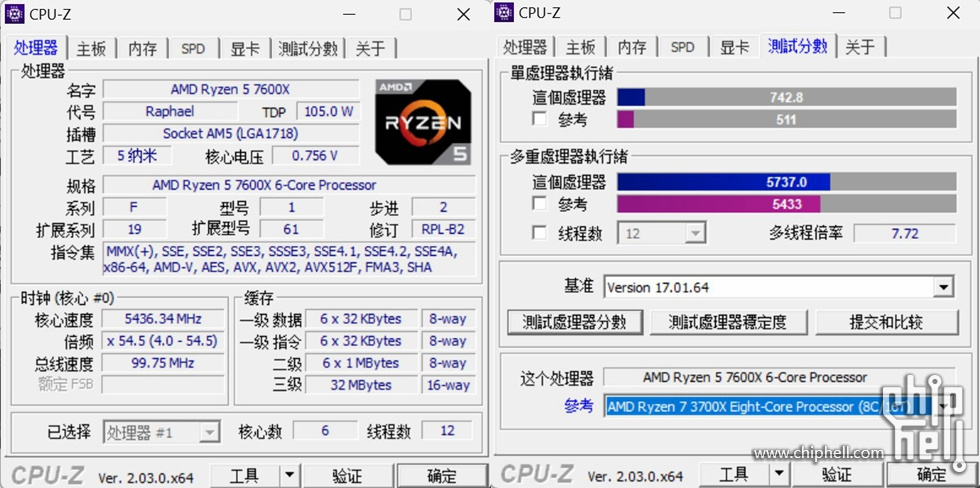Switch to 处理器 tab in right window

pyautogui.click(x=525, y=47)
